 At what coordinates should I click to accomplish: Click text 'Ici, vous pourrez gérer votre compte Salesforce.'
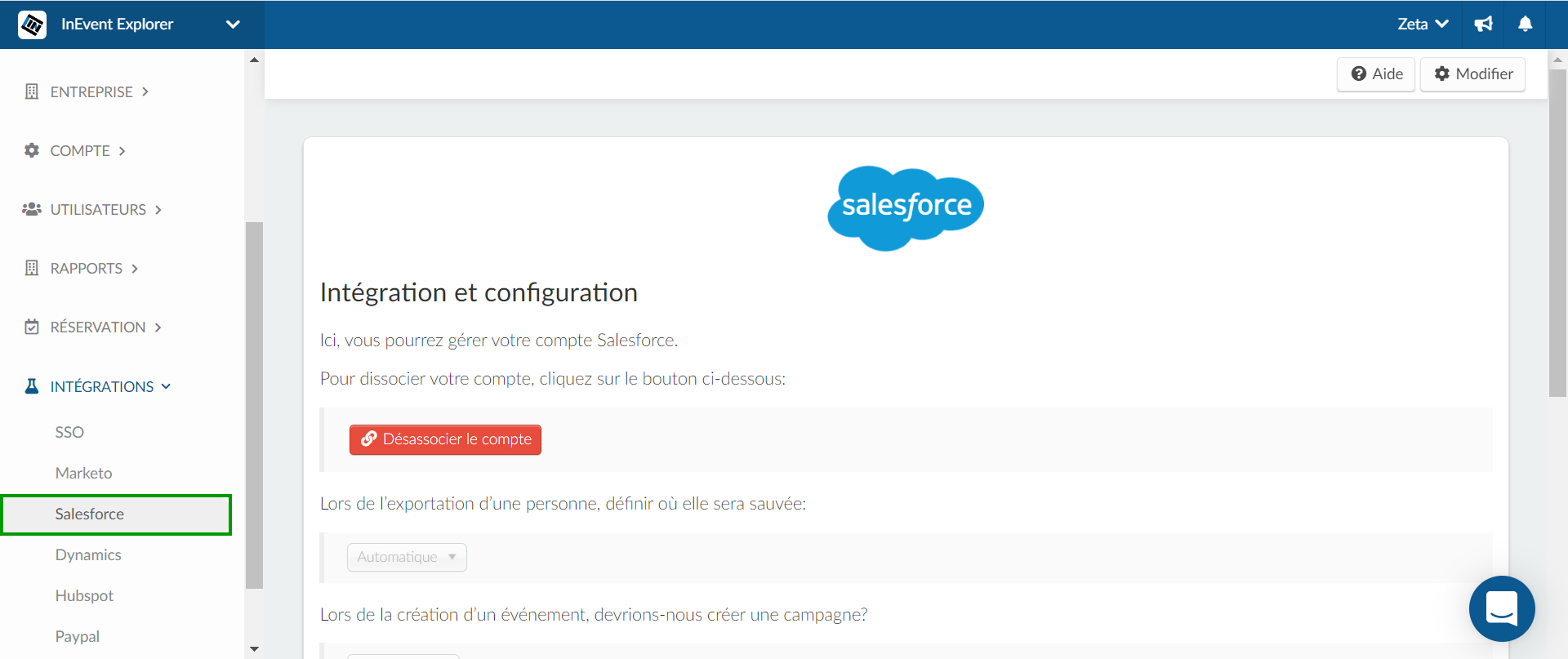point(499,341)
